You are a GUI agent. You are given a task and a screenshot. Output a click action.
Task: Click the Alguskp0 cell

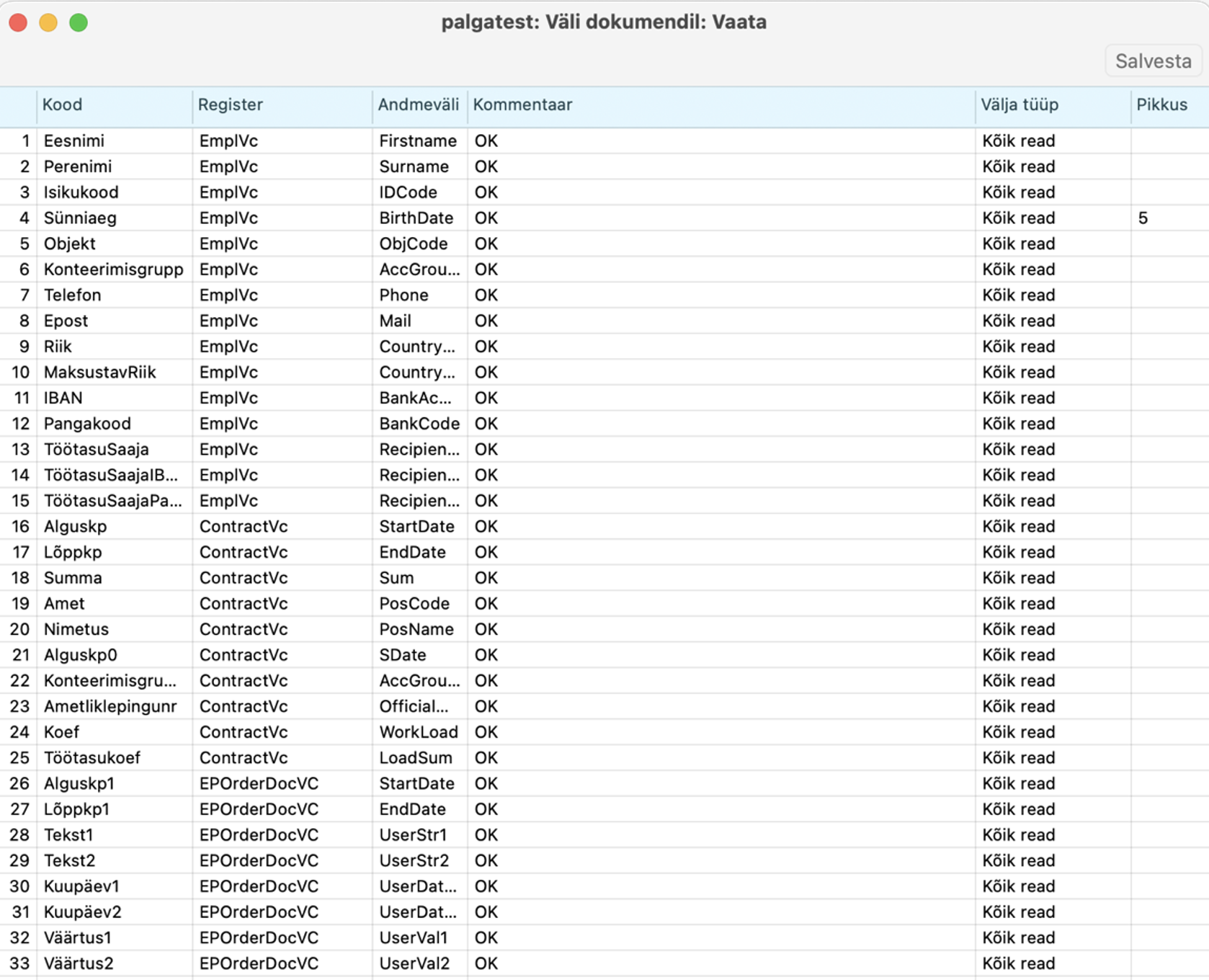point(115,655)
